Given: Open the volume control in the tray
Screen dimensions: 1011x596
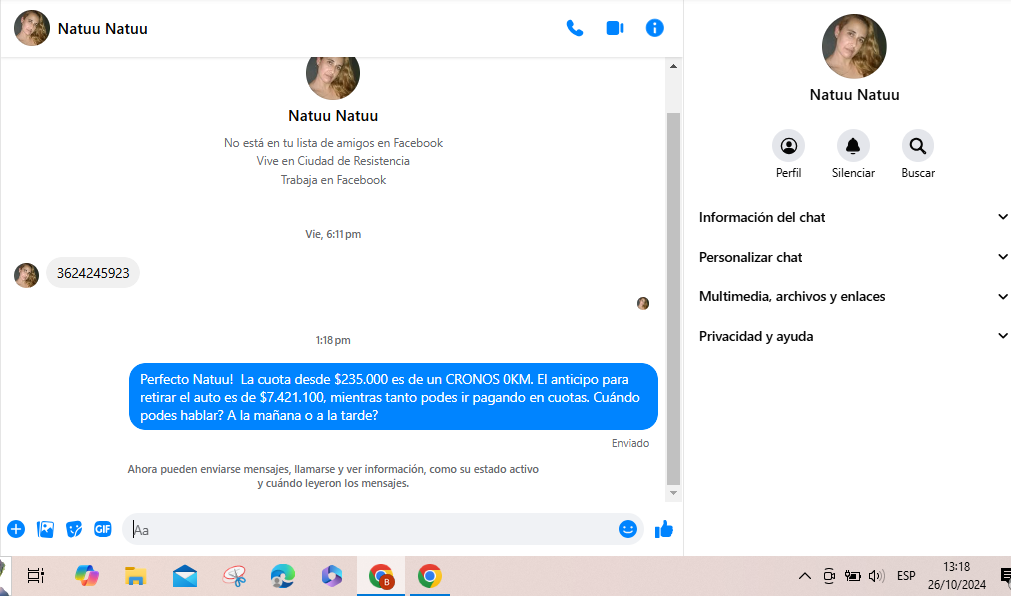Looking at the screenshot, I should (876, 576).
